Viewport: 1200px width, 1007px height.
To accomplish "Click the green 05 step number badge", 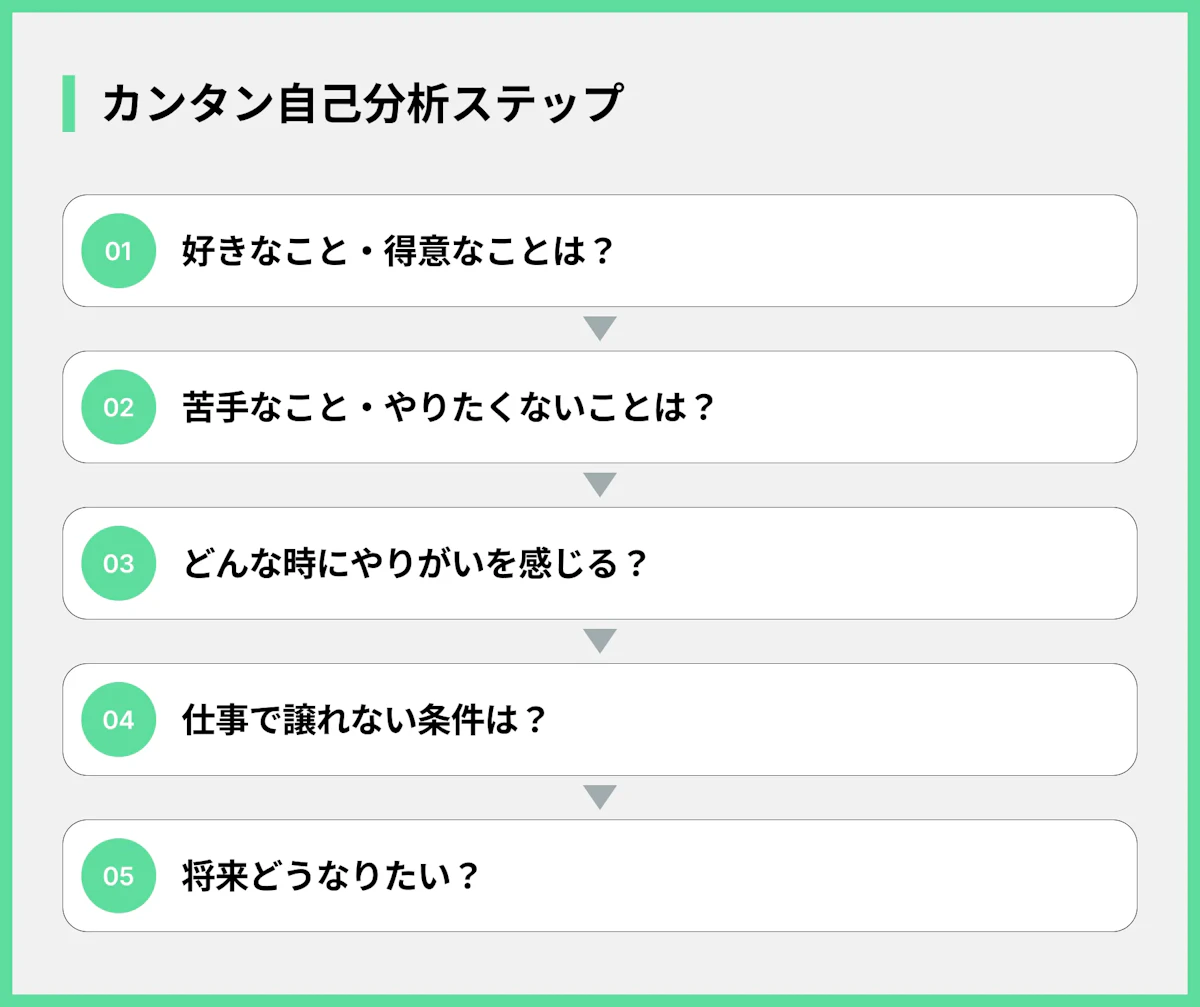I will point(118,876).
